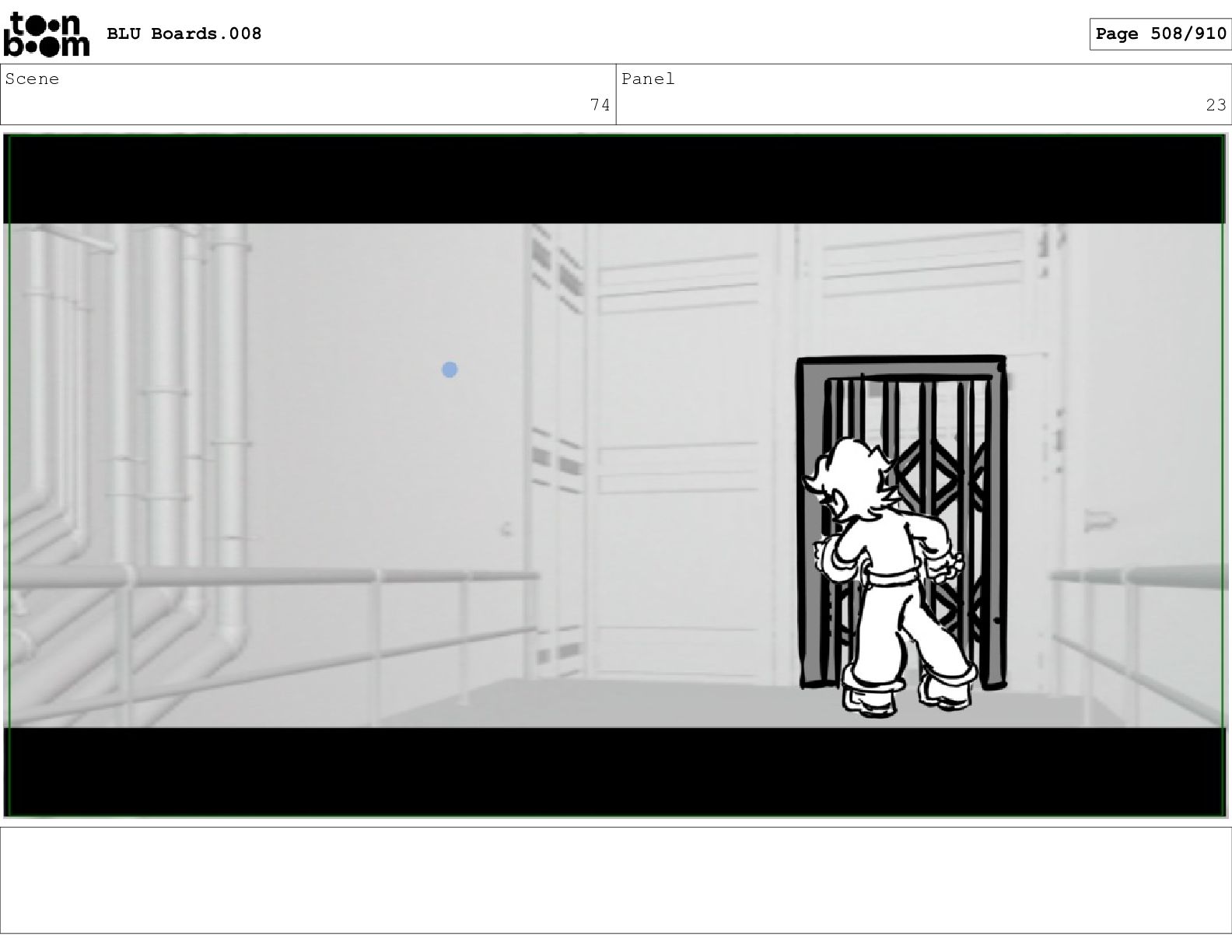Image resolution: width=1232 pixels, height=952 pixels.
Task: Click the empty notes box below the panel
Action: (615, 880)
